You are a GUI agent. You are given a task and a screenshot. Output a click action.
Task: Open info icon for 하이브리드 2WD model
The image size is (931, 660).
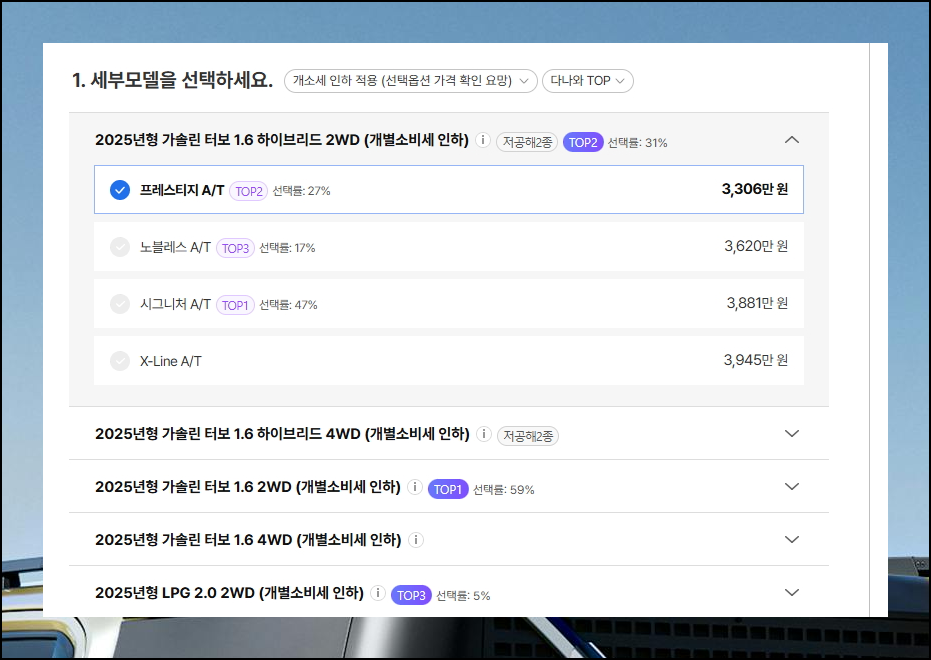[x=483, y=141]
